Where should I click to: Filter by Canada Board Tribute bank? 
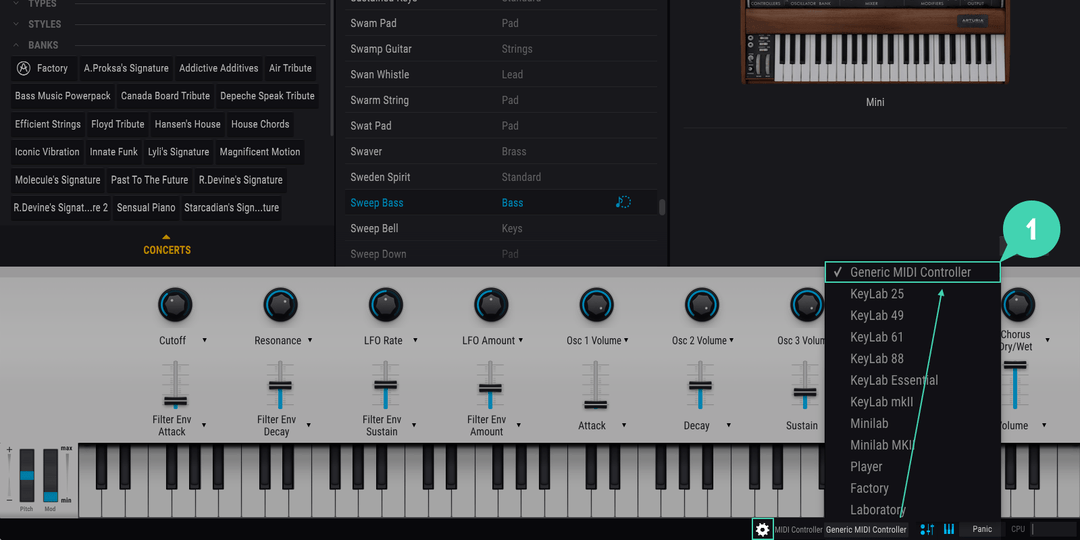coord(165,96)
